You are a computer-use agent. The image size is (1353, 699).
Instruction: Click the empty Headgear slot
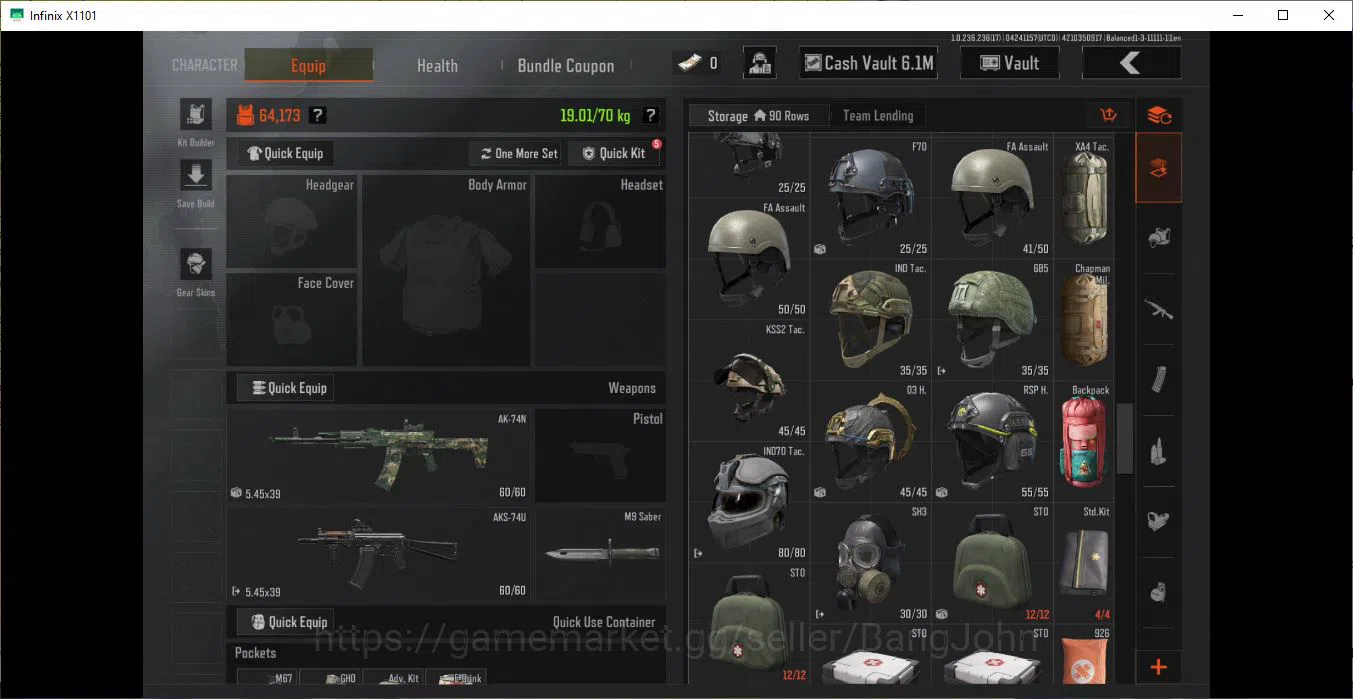click(x=292, y=221)
